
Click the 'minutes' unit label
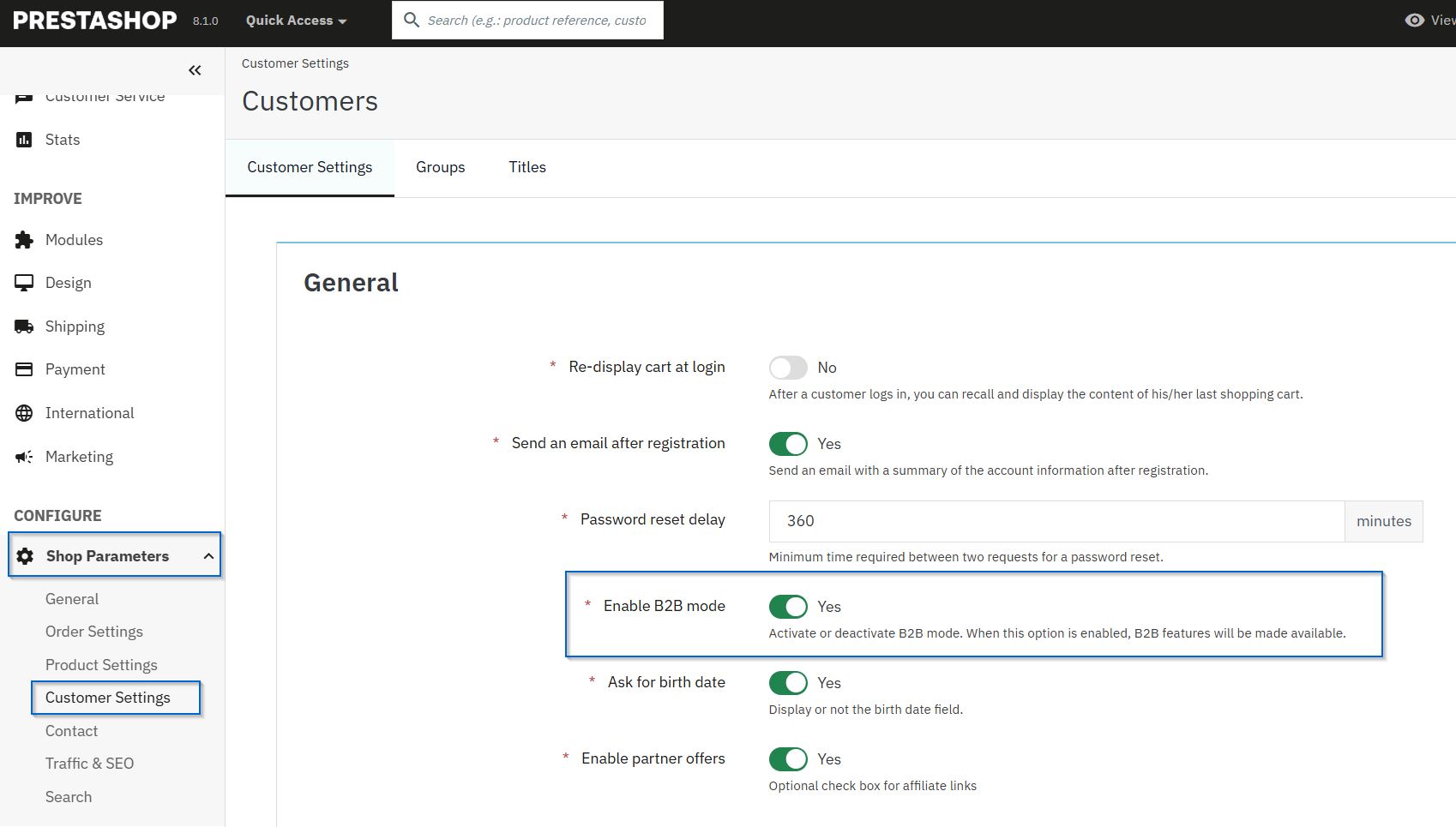click(x=1384, y=521)
